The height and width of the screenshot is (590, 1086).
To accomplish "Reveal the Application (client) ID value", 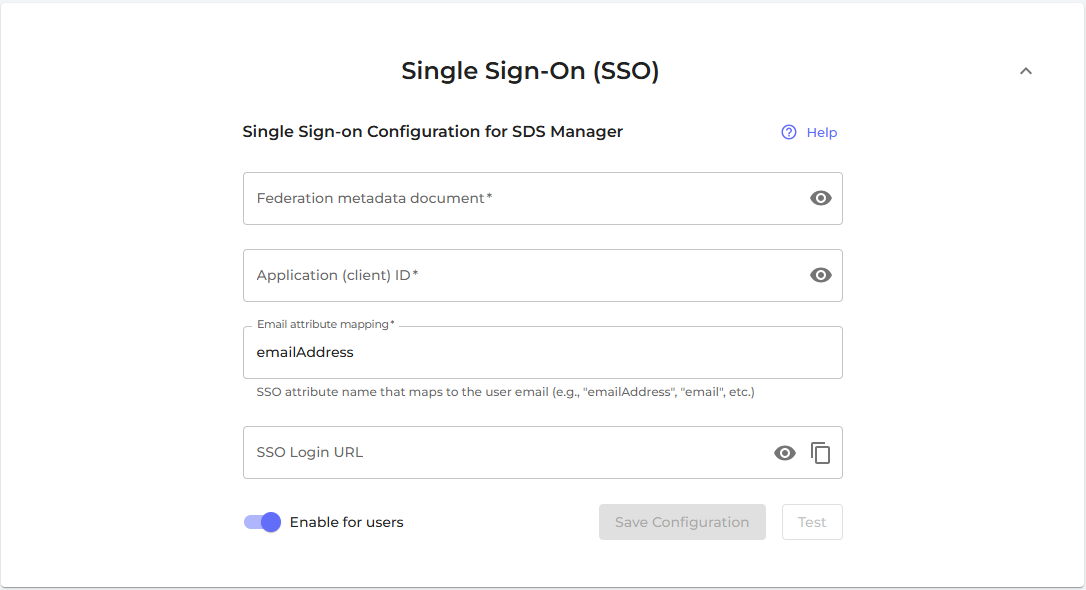I will pyautogui.click(x=820, y=275).
